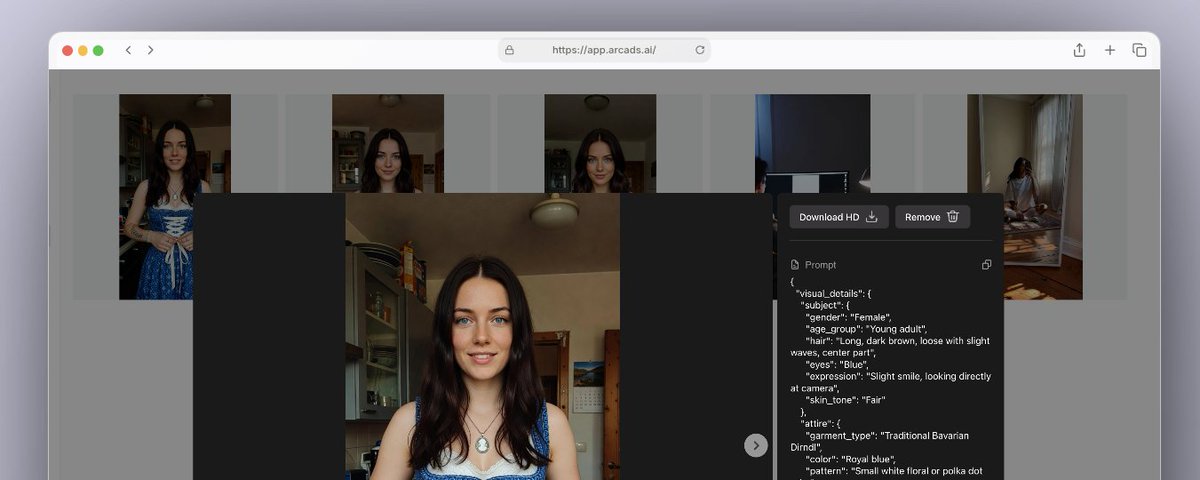The width and height of the screenshot is (1200, 480).
Task: Click the "hair" description prompt line
Action: 889,347
